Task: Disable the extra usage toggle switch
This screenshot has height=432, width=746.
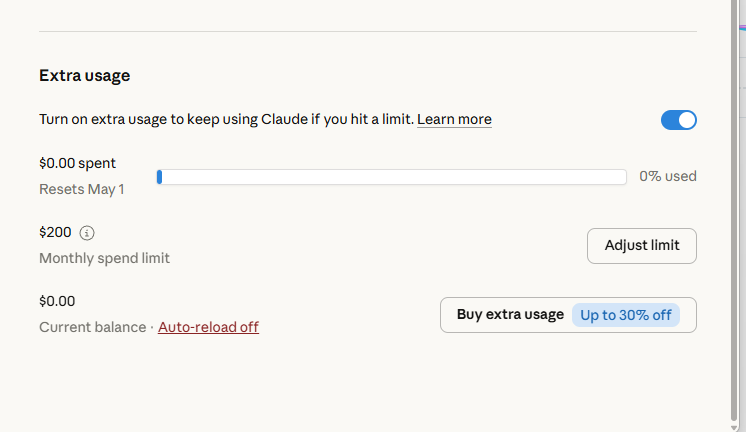Action: click(x=678, y=120)
